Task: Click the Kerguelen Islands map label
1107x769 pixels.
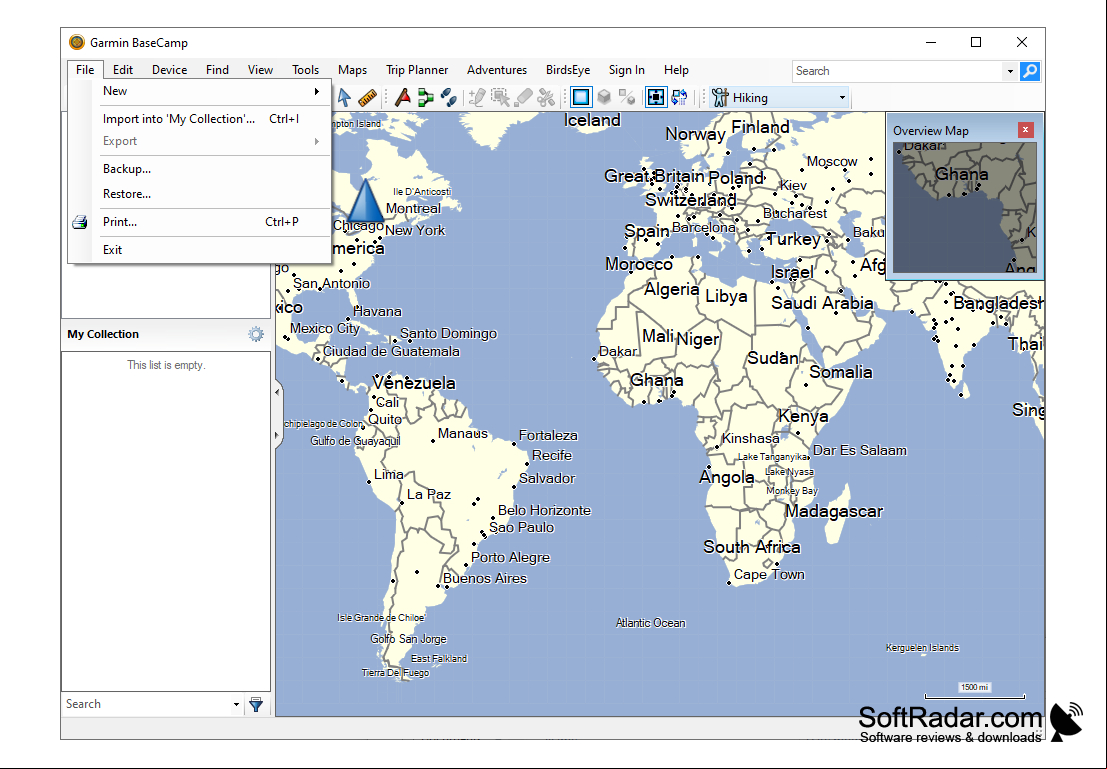Action: click(922, 648)
